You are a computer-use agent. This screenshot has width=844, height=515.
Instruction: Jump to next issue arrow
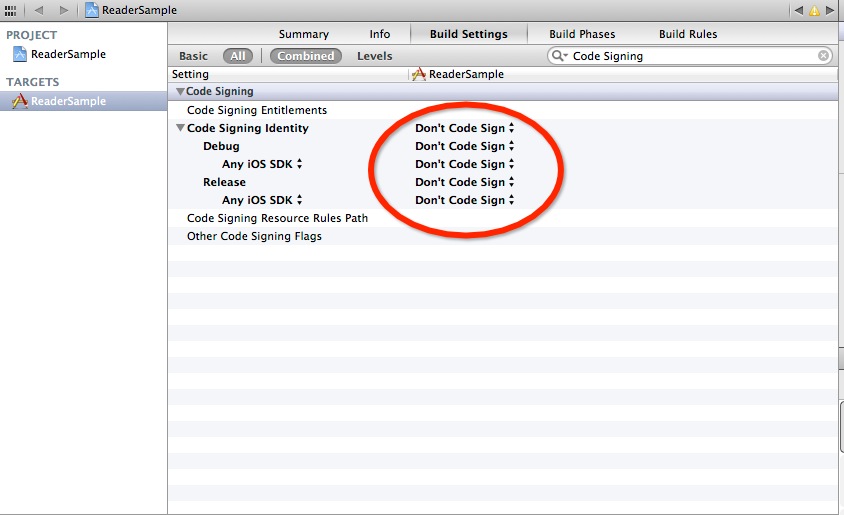(x=831, y=10)
